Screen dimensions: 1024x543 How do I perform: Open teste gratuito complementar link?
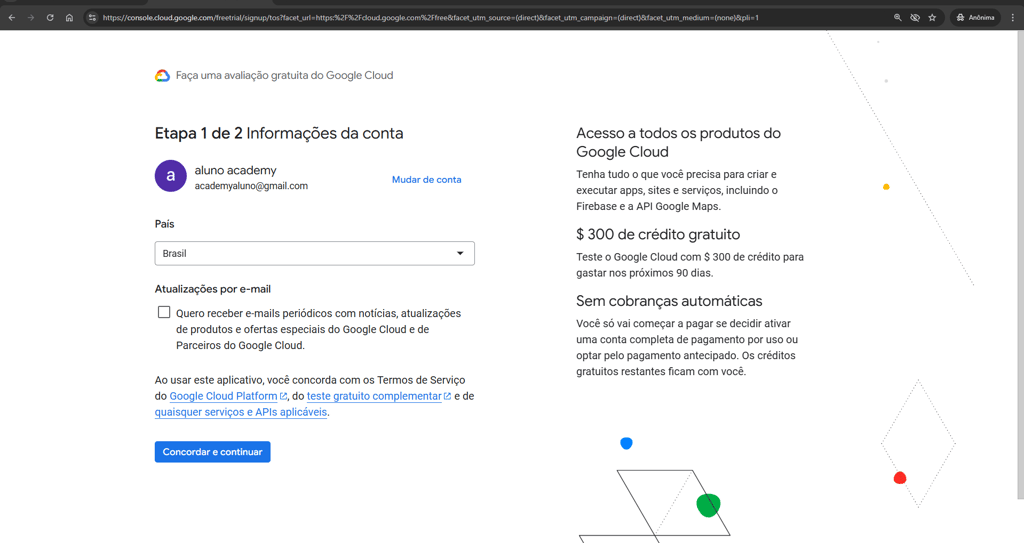374,396
